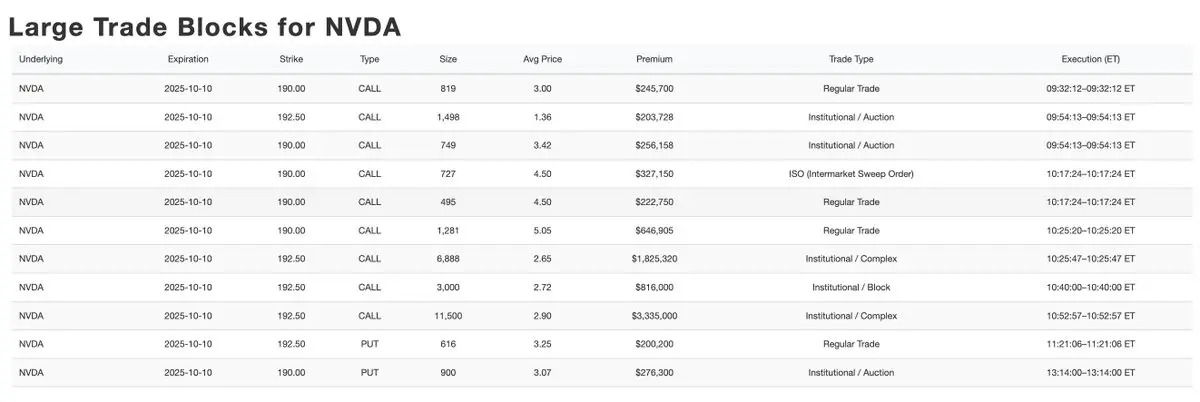Click the Size column header

[x=448, y=59]
